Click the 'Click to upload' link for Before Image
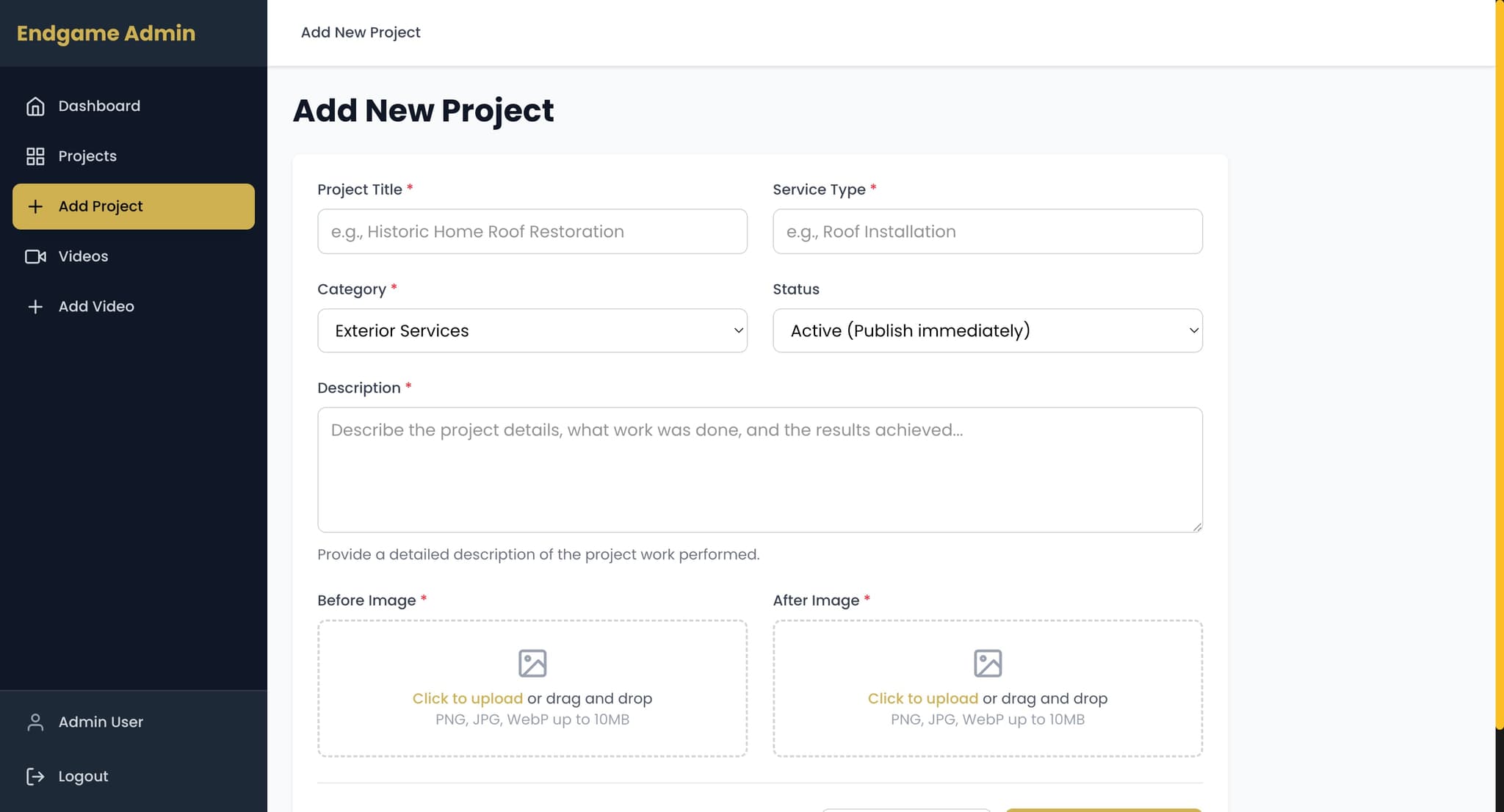 point(467,698)
